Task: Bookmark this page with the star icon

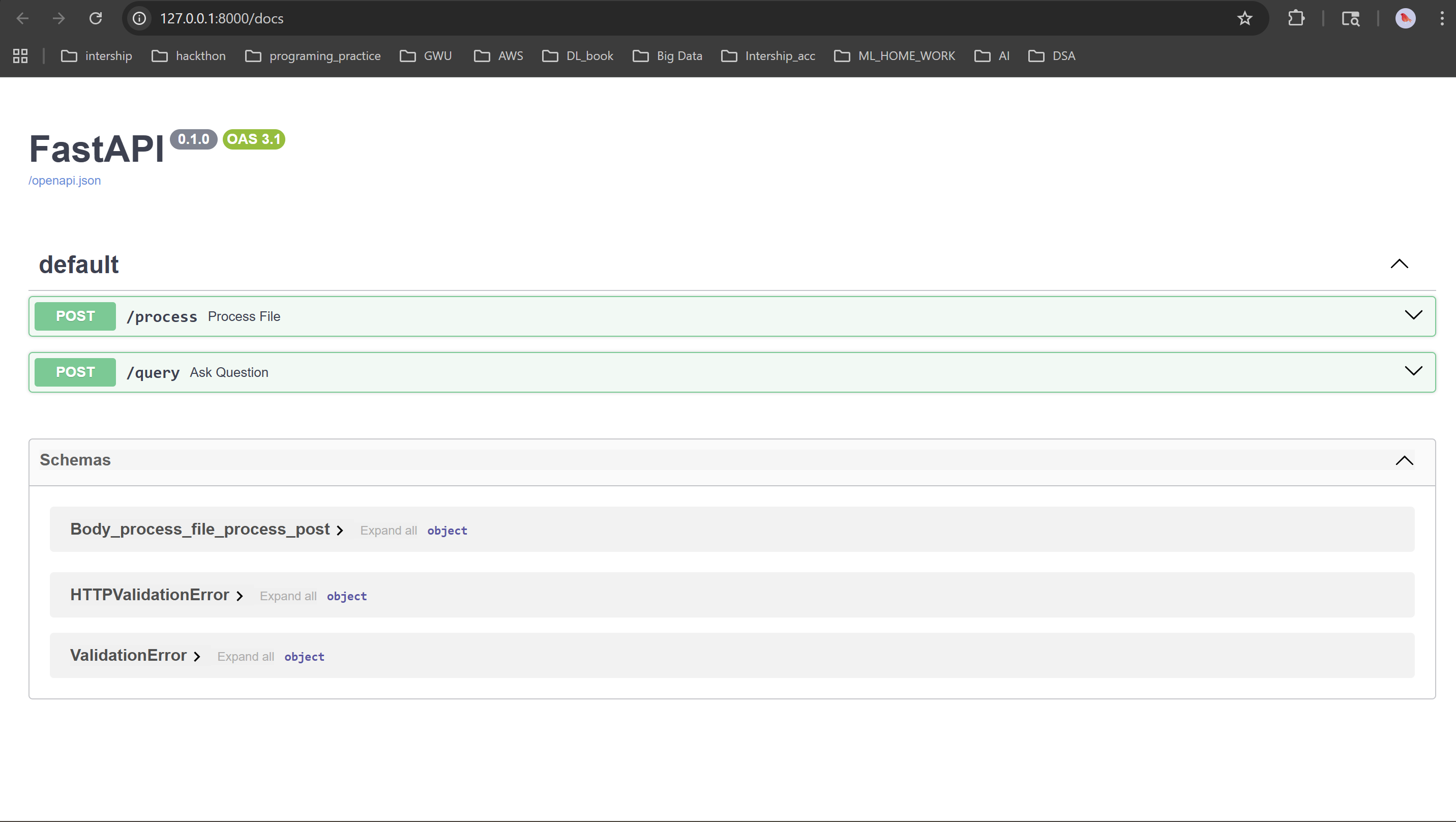Action: coord(1244,18)
